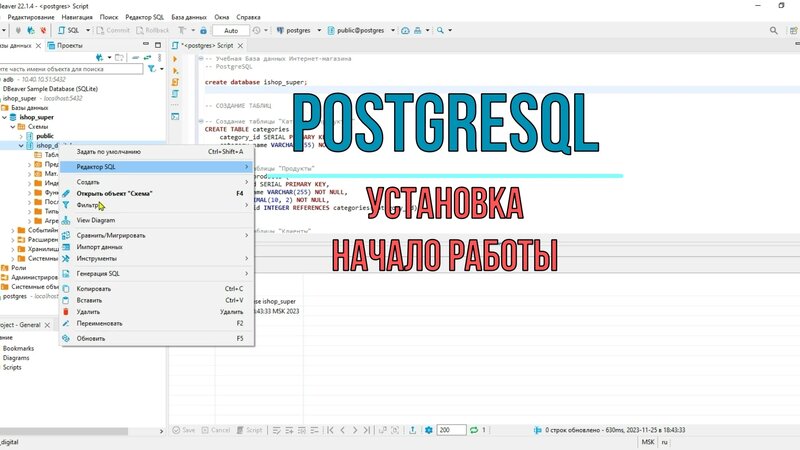Open Инструменты submenu in context menu
800x450 pixels.
[157, 259]
